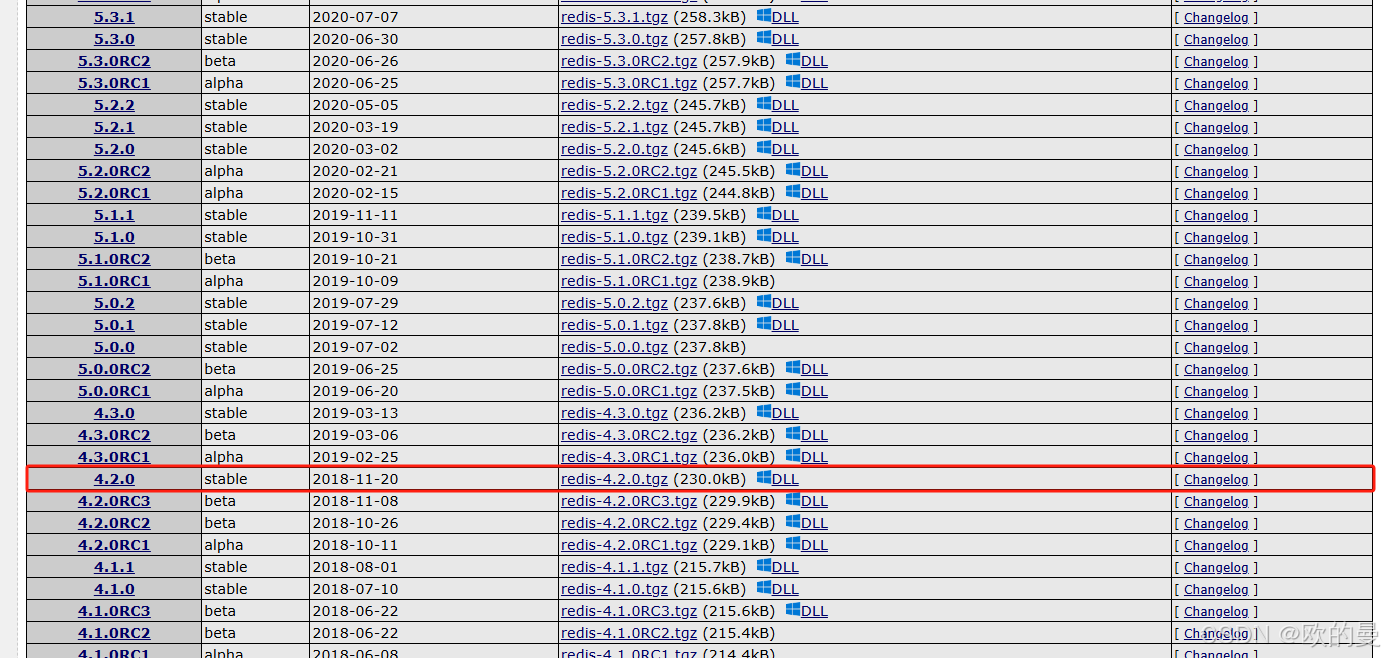
Task: Open version 4.1.0RC3 release link
Action: (x=114, y=611)
